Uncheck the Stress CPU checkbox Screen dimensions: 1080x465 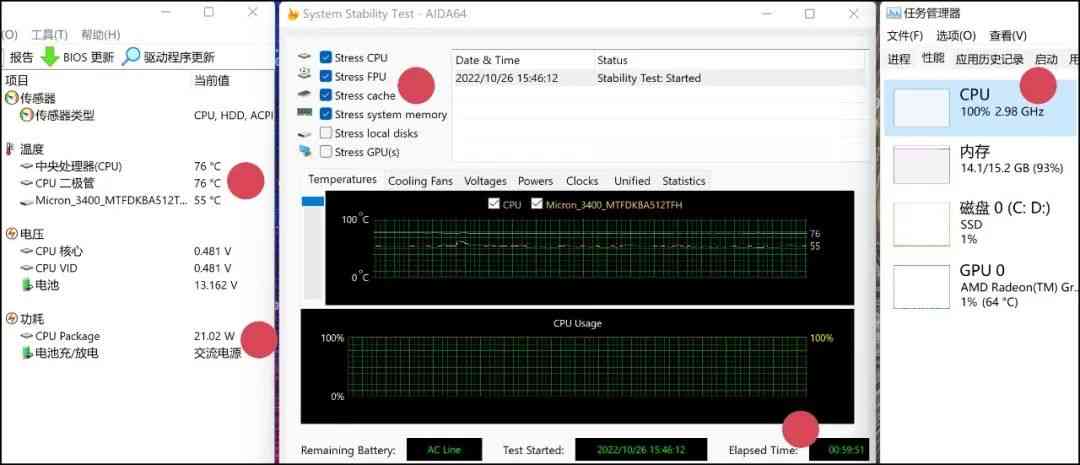click(326, 58)
